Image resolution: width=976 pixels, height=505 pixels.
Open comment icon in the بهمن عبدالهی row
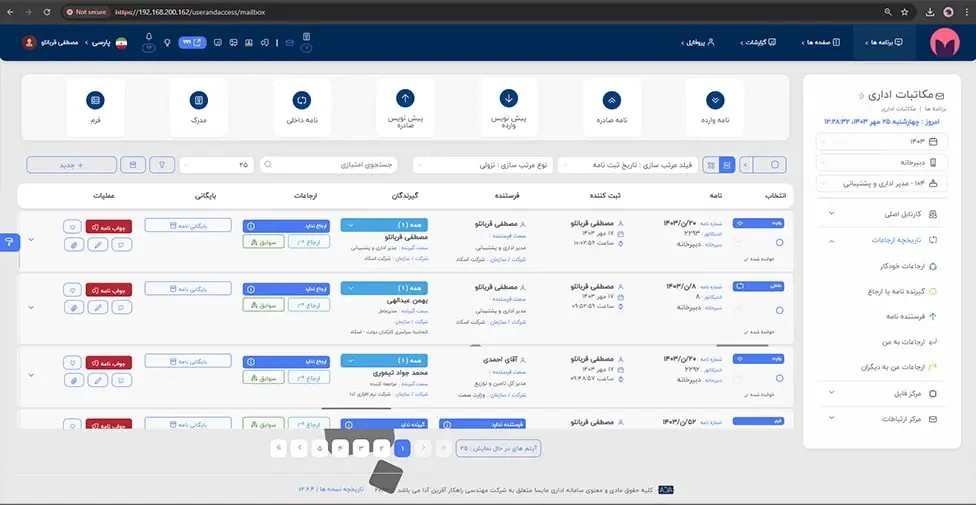(121, 307)
